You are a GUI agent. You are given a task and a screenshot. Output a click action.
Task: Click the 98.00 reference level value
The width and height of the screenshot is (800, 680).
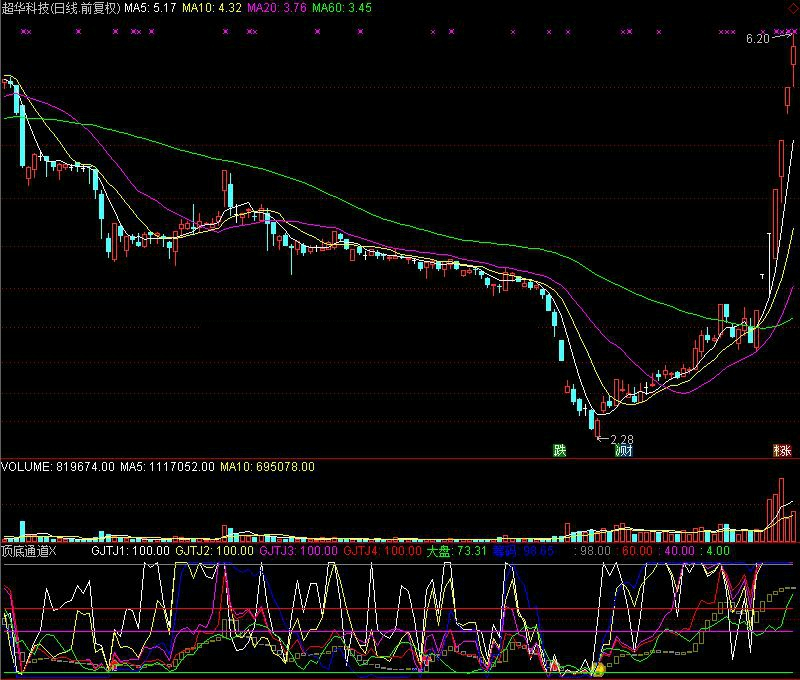tap(592, 551)
